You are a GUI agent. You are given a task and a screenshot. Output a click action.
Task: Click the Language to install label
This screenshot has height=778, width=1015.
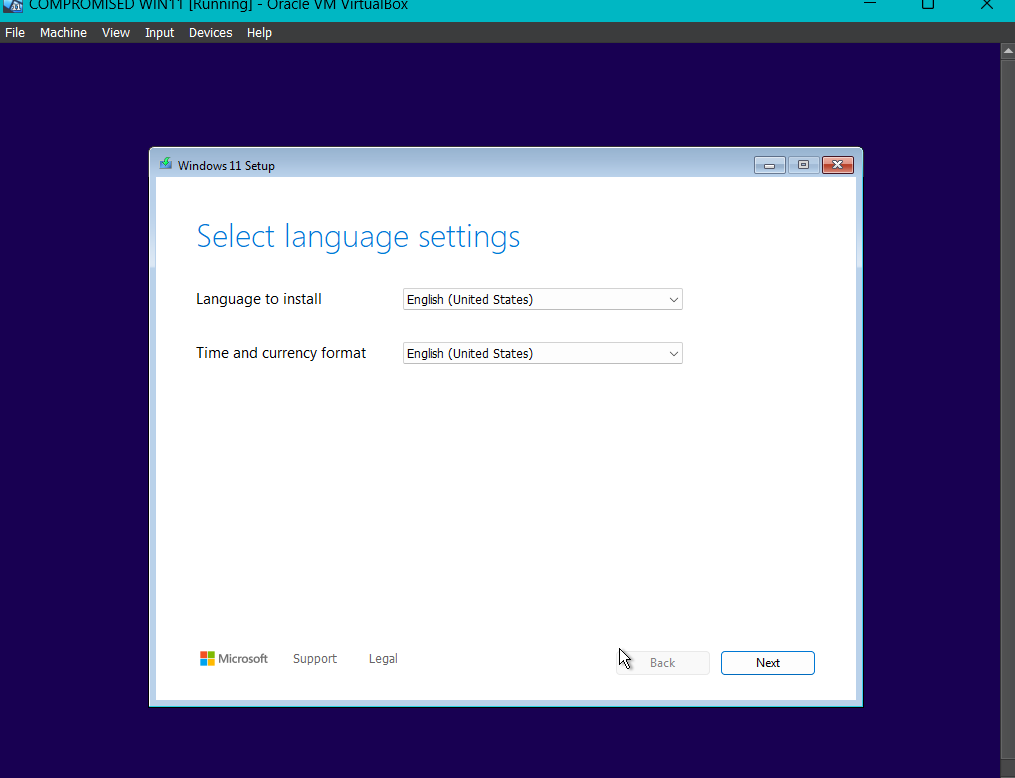click(259, 299)
